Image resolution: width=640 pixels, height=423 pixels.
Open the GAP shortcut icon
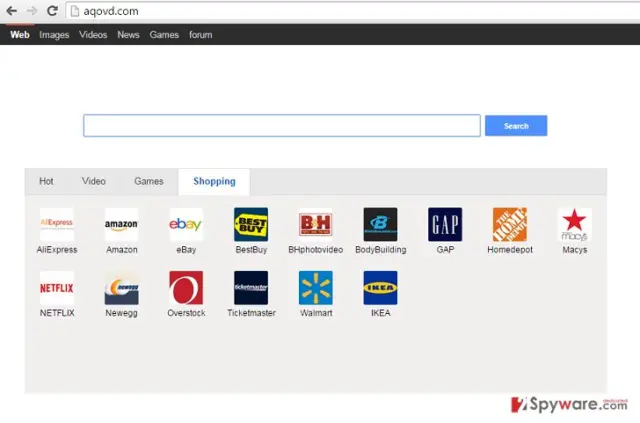[445, 224]
